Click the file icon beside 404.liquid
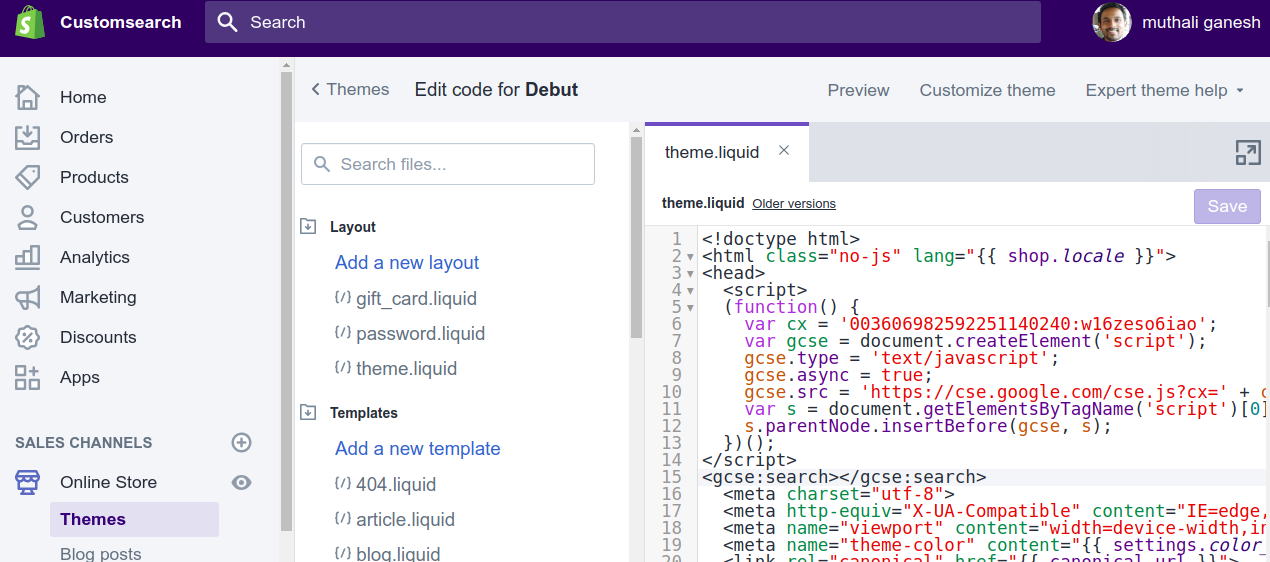Viewport: 1270px width, 562px height. point(343,483)
